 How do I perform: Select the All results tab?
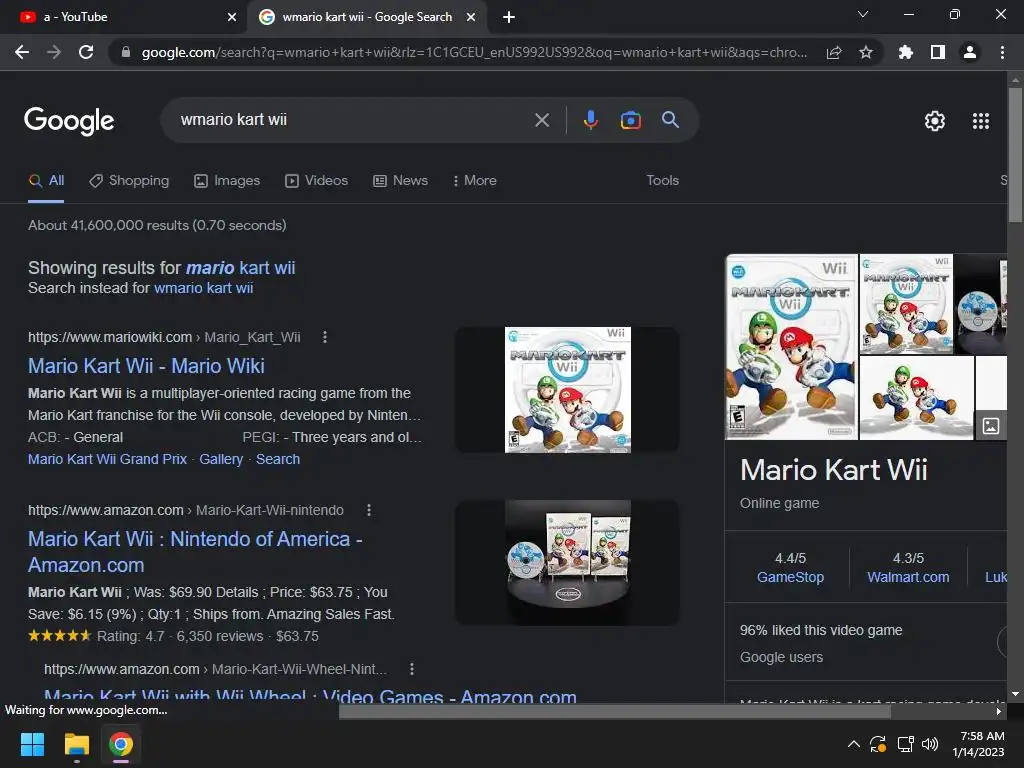(x=46, y=181)
